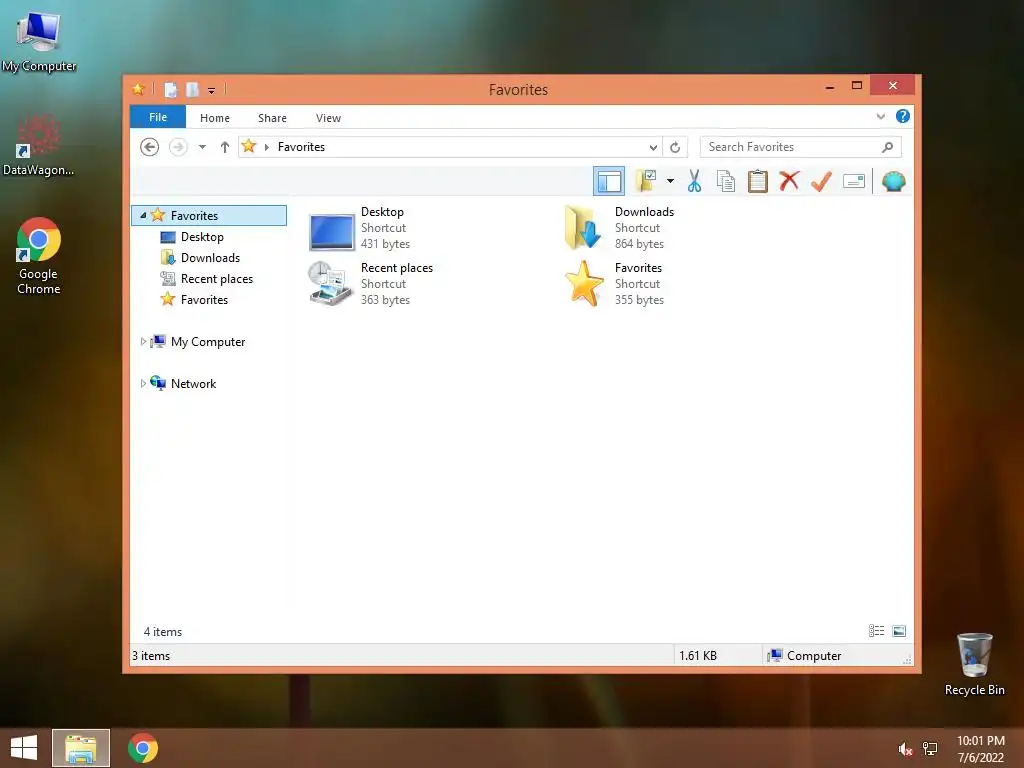Open My Computer desktop icon

pyautogui.click(x=39, y=41)
